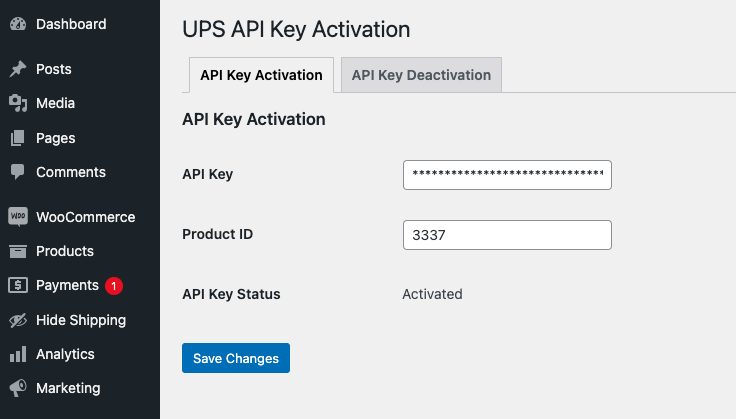Click the red Payments notification badge
Image resolution: width=736 pixels, height=419 pixels.
coord(114,286)
